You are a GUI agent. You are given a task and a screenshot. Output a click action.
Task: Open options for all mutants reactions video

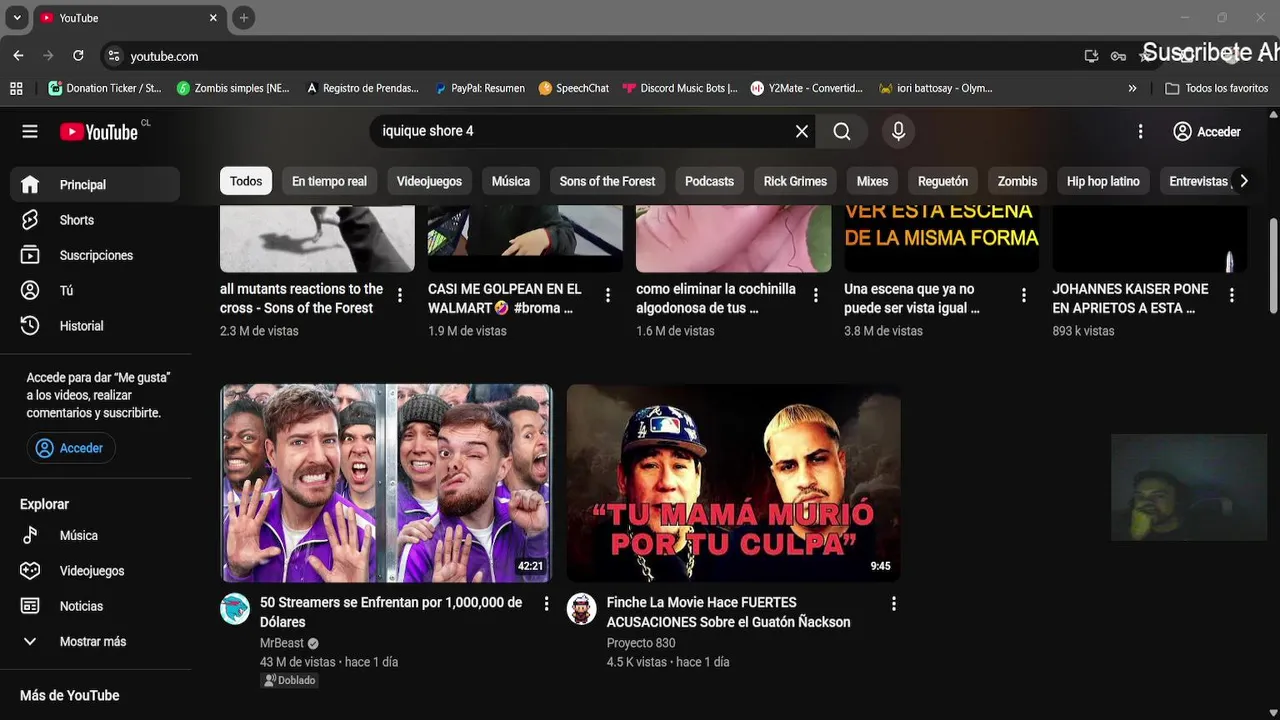point(400,295)
